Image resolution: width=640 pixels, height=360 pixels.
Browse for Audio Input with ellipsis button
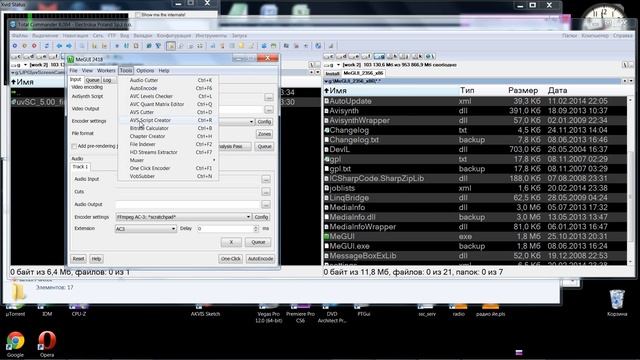[266, 179]
